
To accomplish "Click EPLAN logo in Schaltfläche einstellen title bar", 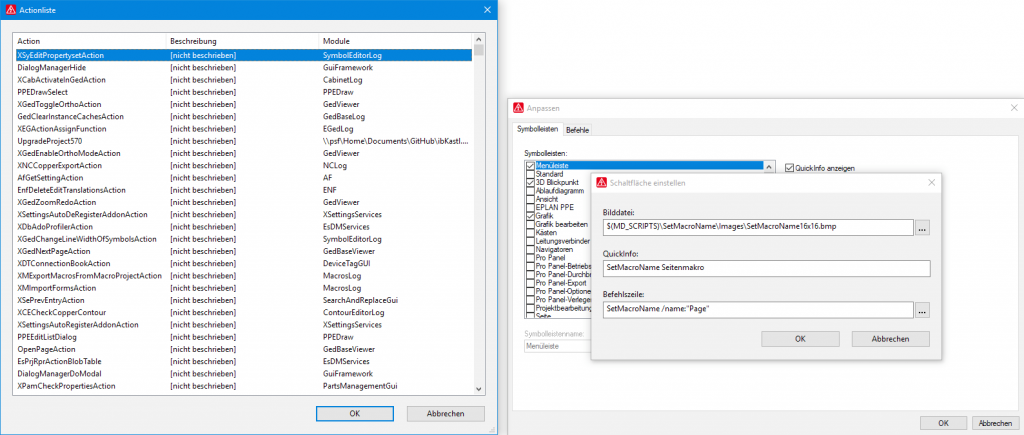I will (601, 183).
